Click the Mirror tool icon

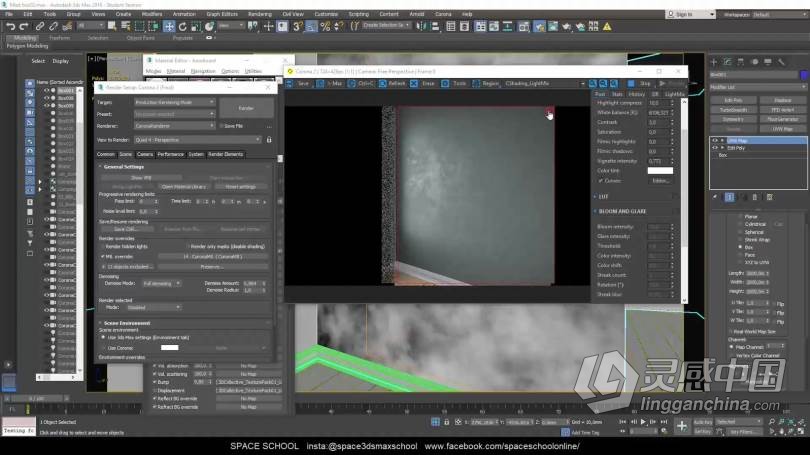pyautogui.click(x=422, y=26)
